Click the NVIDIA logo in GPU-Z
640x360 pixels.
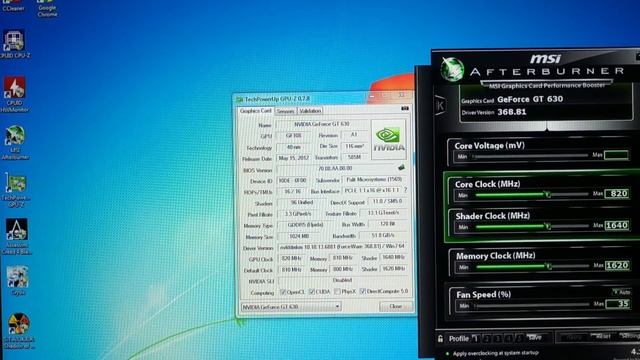pos(389,140)
